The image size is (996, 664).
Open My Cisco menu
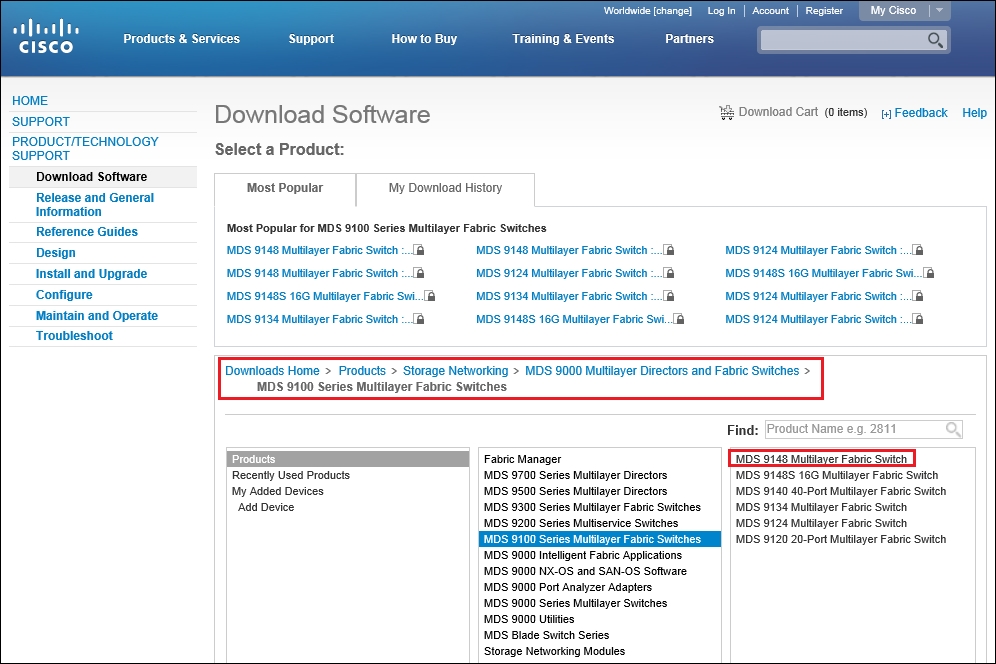(892, 10)
